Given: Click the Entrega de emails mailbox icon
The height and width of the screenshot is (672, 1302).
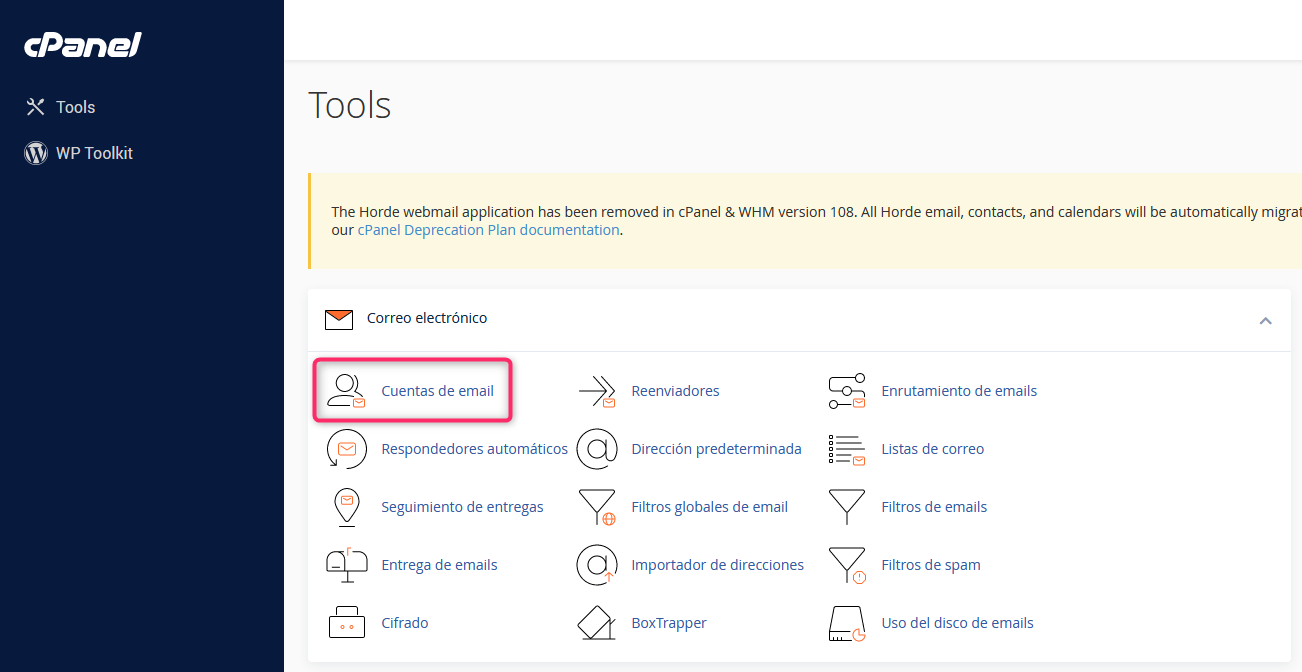Looking at the screenshot, I should 347,565.
